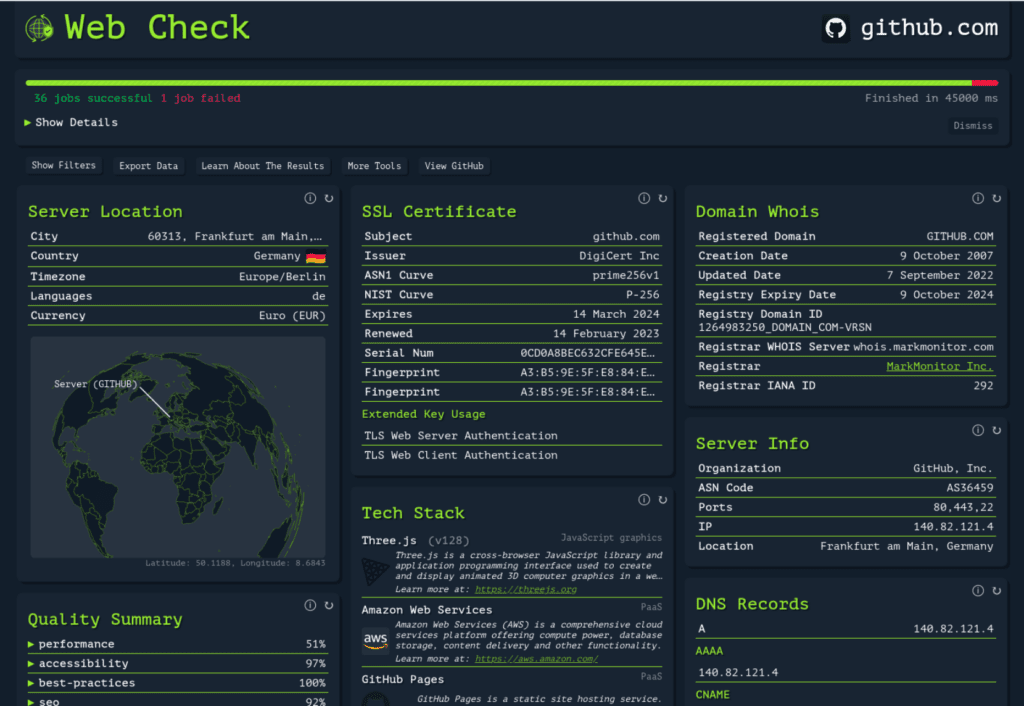
Task: Click the DNS CNAME record label
Action: 712,695
